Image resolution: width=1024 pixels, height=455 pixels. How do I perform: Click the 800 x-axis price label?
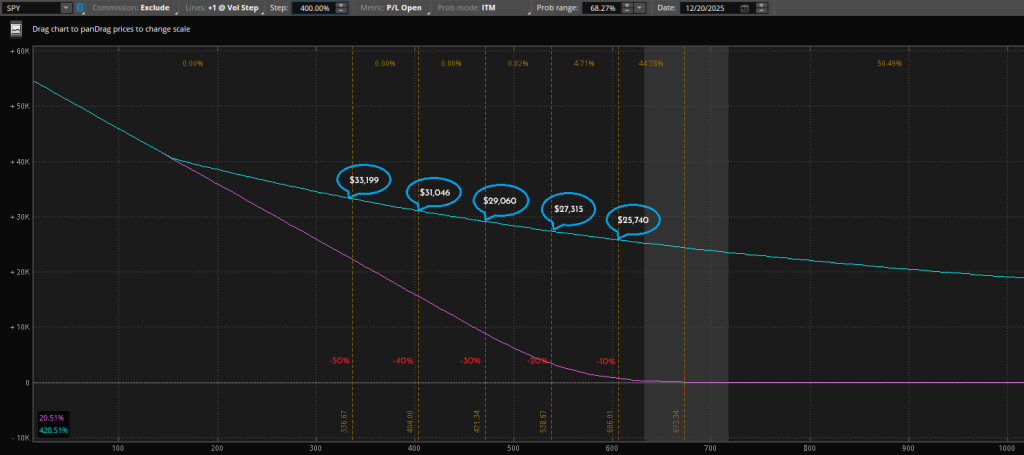pos(810,450)
